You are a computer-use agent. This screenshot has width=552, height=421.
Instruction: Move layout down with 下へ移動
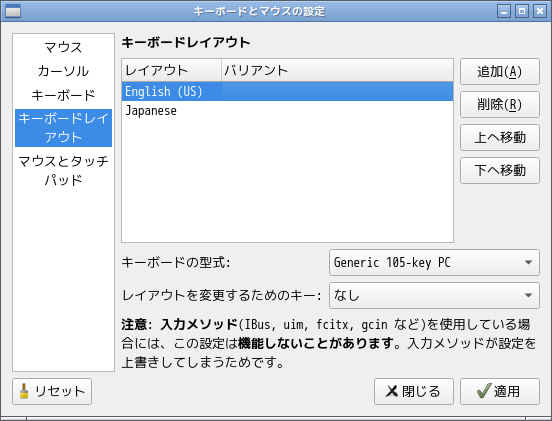pyautogui.click(x=500, y=170)
